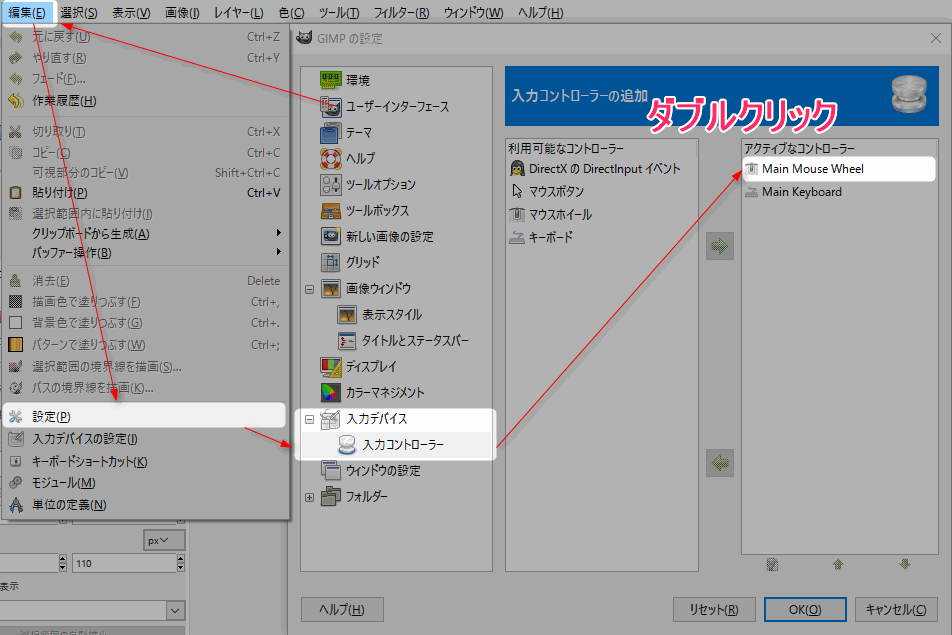Confirm settings with OK(O) button

point(805,610)
